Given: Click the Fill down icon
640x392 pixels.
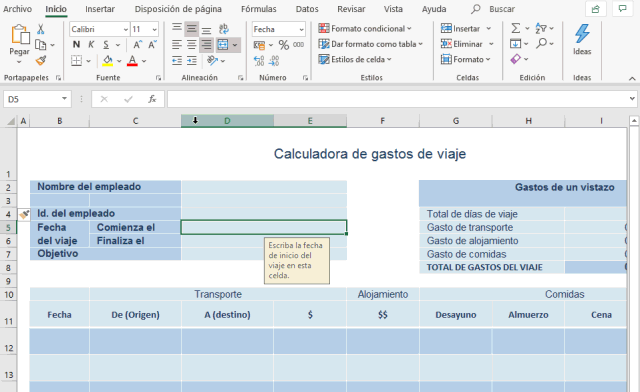Looking at the screenshot, I should pos(516,43).
